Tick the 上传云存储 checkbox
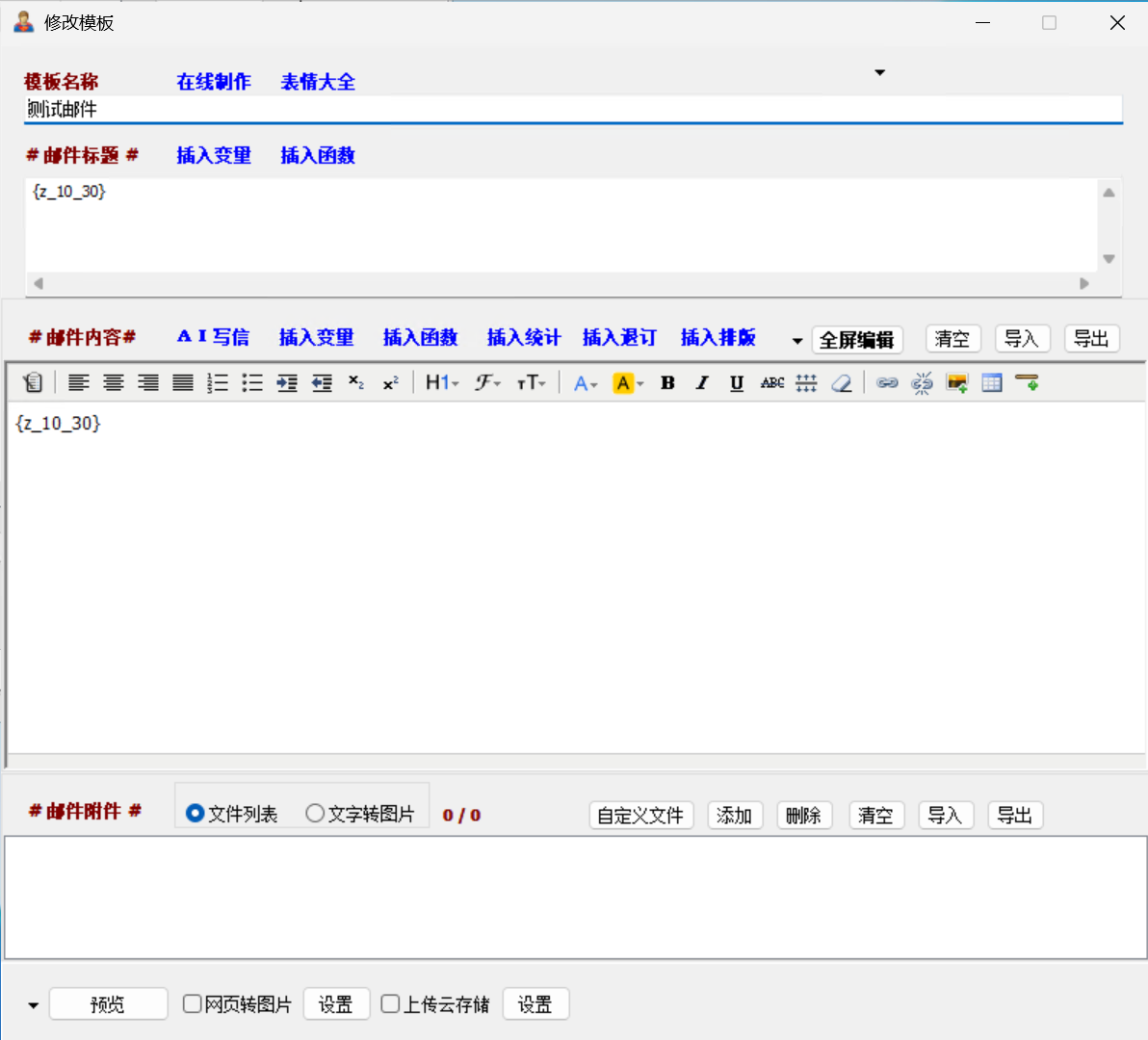The image size is (1148, 1040). tap(390, 1004)
